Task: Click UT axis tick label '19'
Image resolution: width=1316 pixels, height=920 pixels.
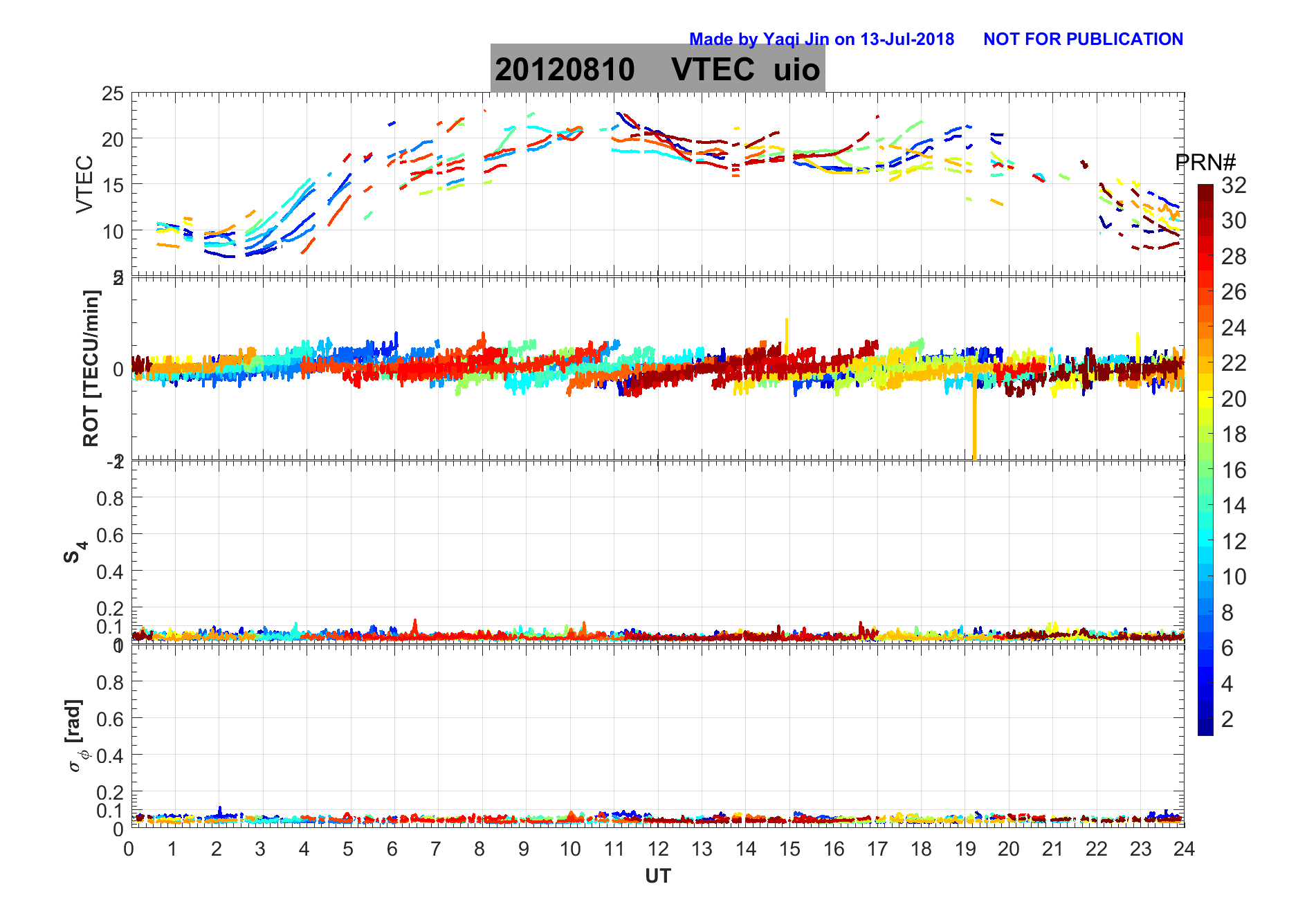Action: [x=965, y=849]
